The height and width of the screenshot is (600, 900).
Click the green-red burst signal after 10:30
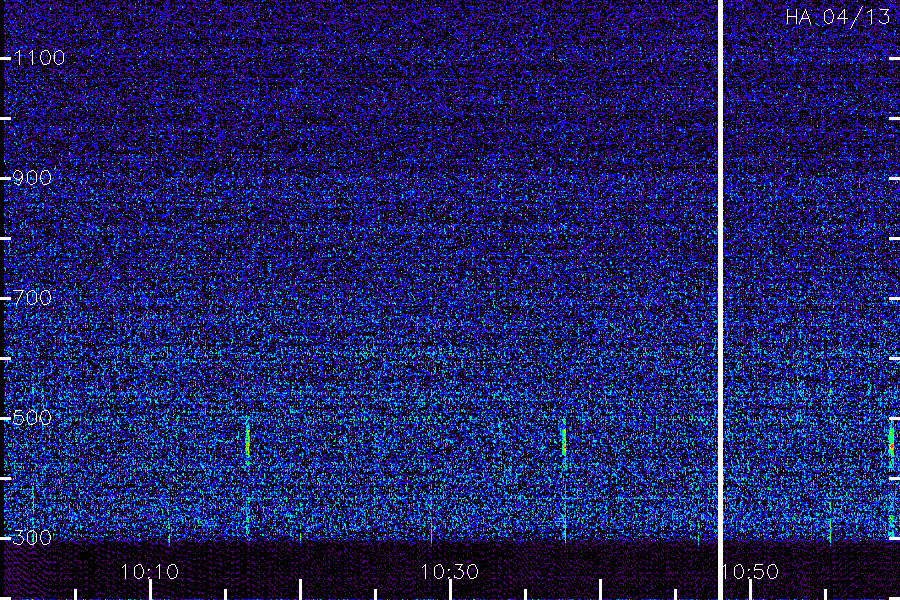[x=564, y=441]
